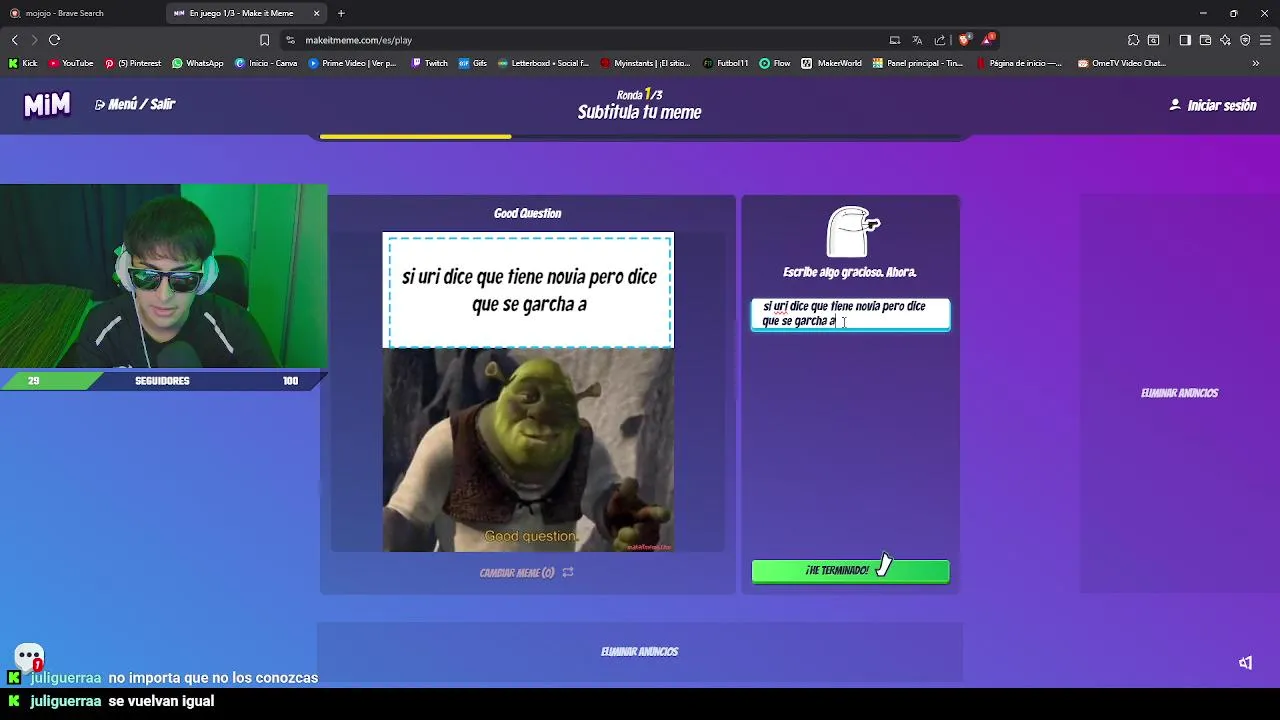Click the 'Escribe algo gracioso. Ahora.' prompt
The image size is (1280, 720).
click(x=849, y=272)
